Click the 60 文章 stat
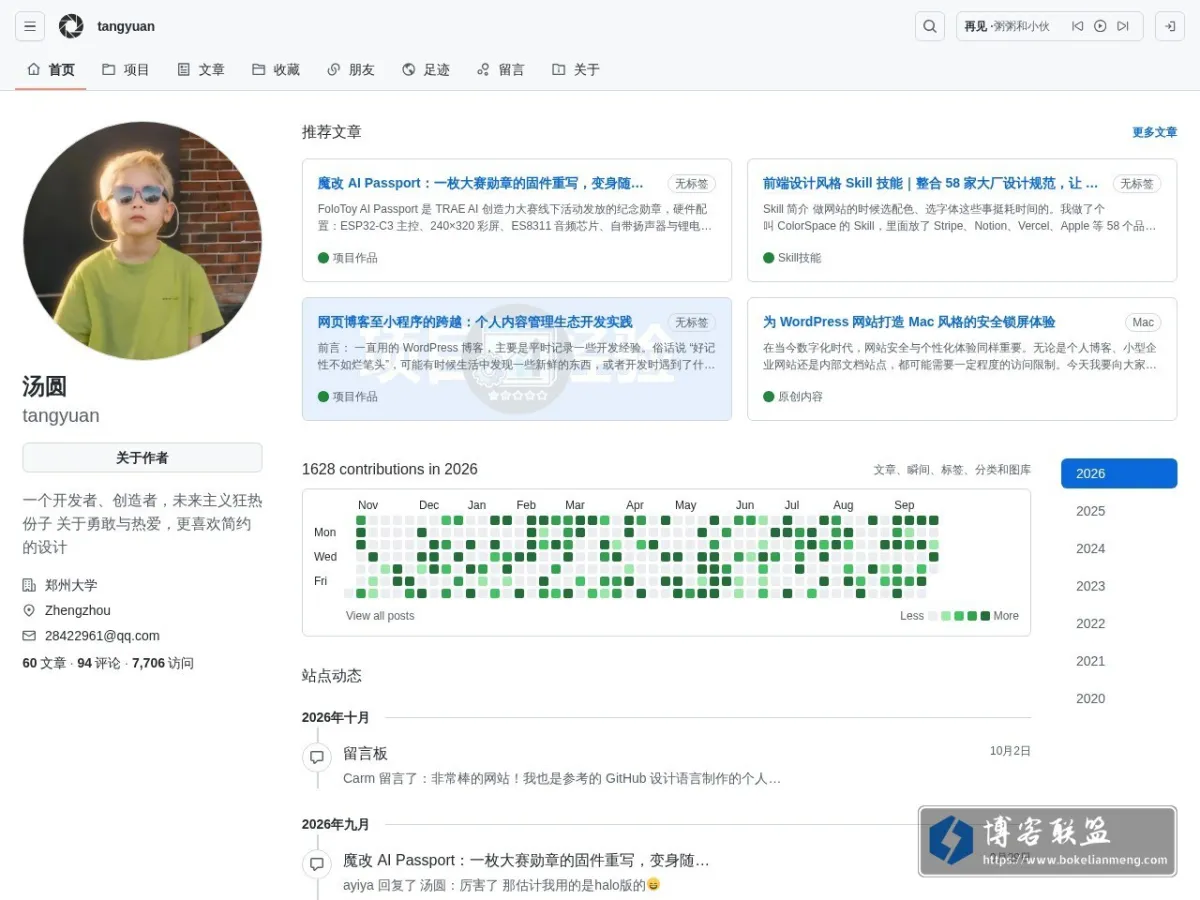This screenshot has width=1200, height=900. (44, 663)
